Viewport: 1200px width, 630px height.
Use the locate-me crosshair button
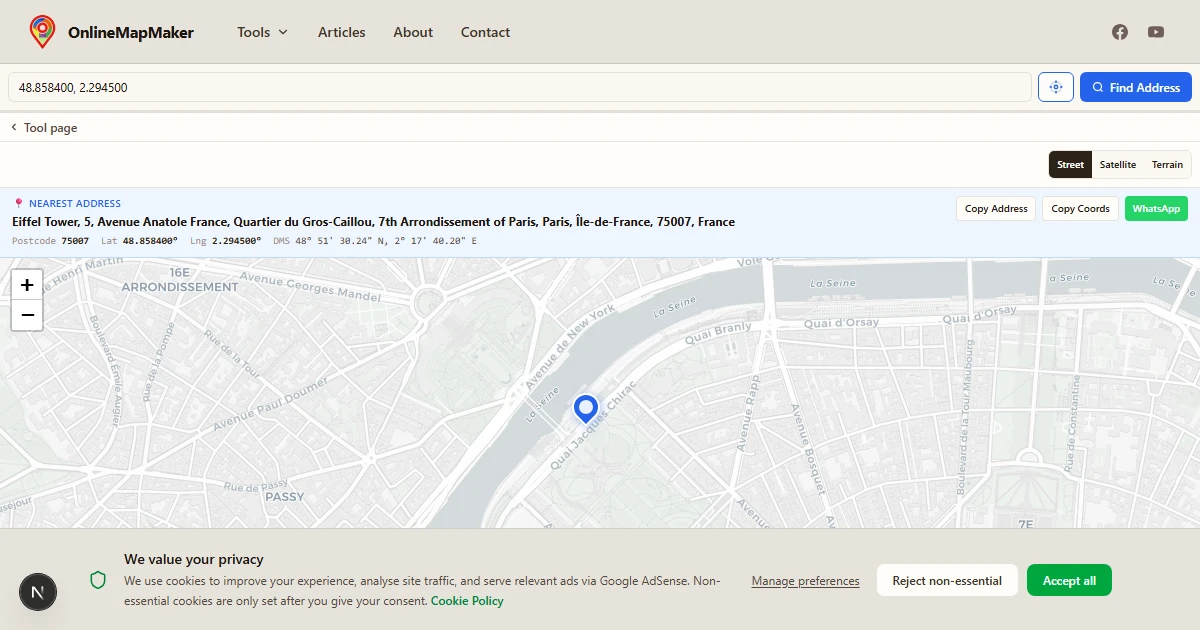(x=1055, y=87)
